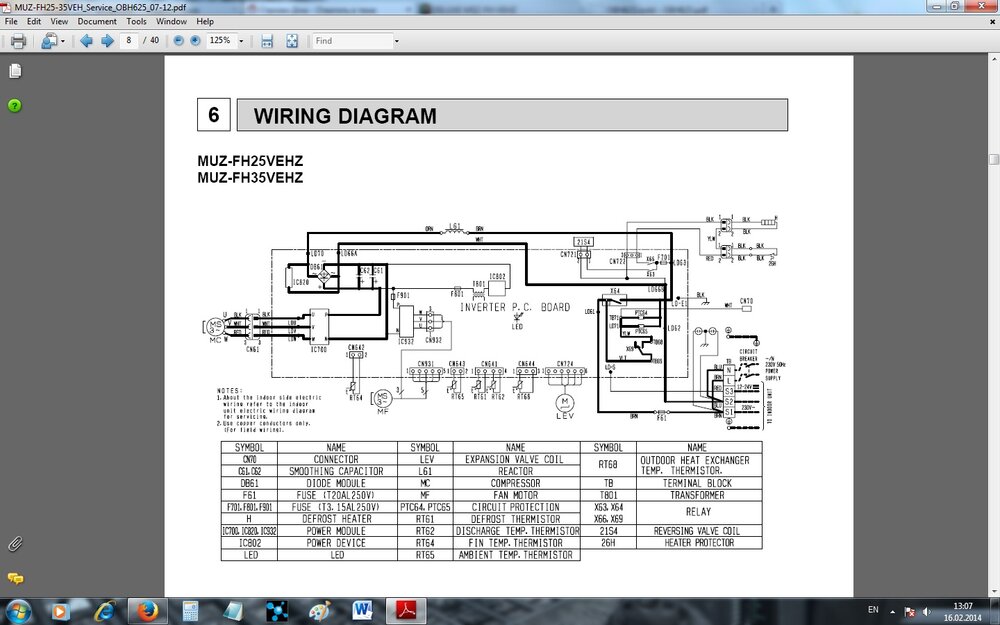Image resolution: width=1000 pixels, height=625 pixels.
Task: Click the AMBIENT TEMP. THERMISTOR table cell
Action: click(515, 555)
